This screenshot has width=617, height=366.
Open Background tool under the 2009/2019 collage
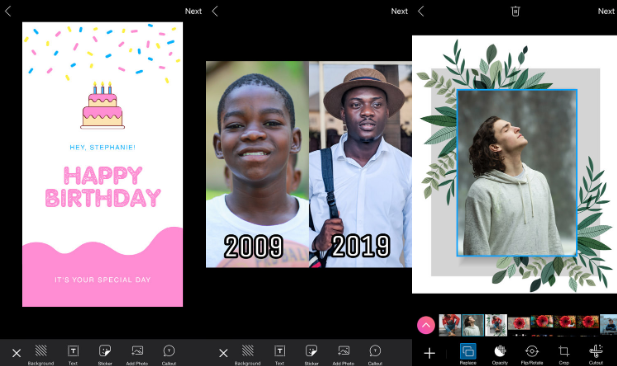pyautogui.click(x=248, y=355)
